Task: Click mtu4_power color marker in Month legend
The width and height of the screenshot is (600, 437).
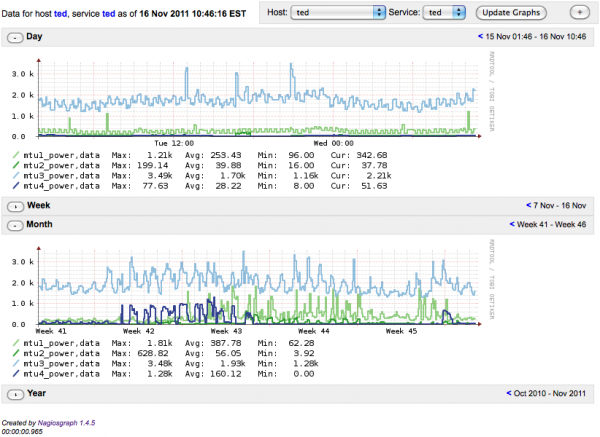Action: pyautogui.click(x=13, y=374)
